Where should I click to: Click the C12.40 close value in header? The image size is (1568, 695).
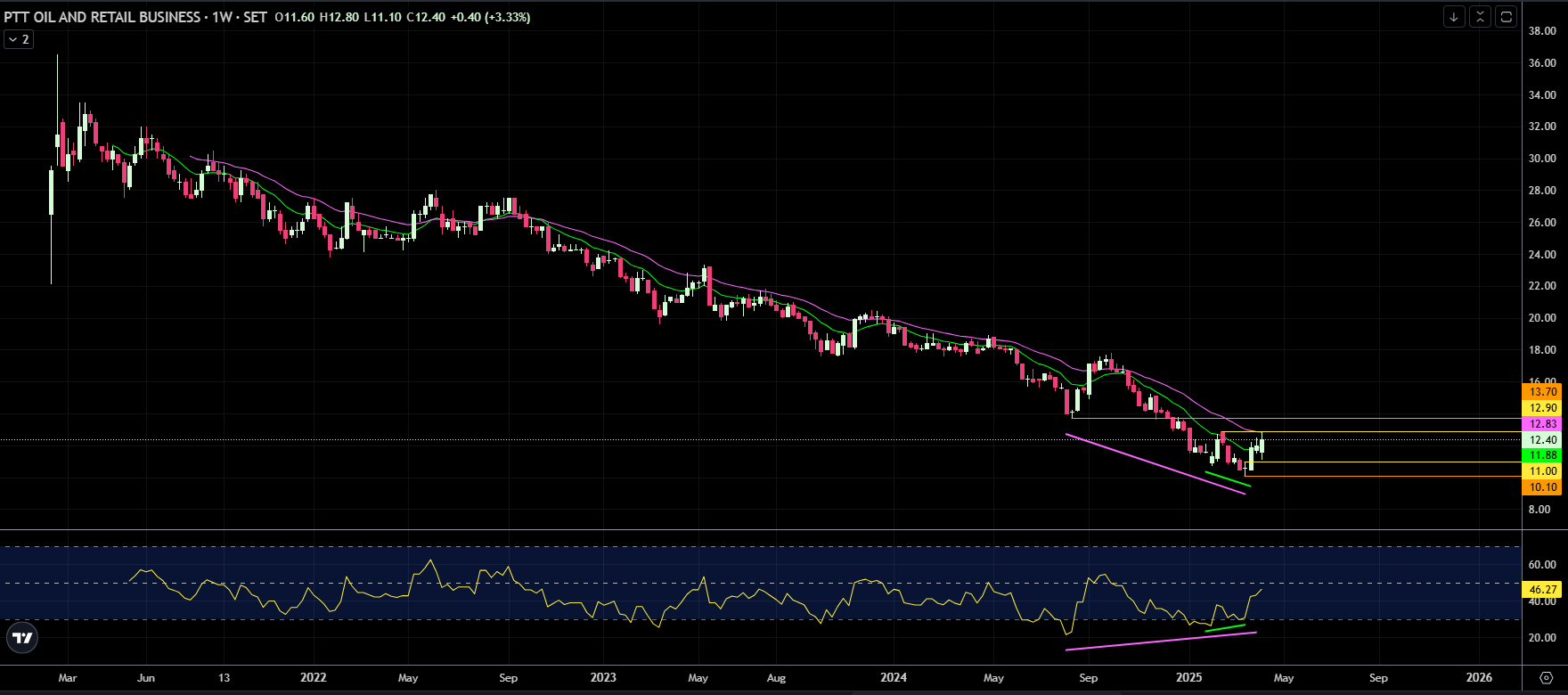coord(426,17)
